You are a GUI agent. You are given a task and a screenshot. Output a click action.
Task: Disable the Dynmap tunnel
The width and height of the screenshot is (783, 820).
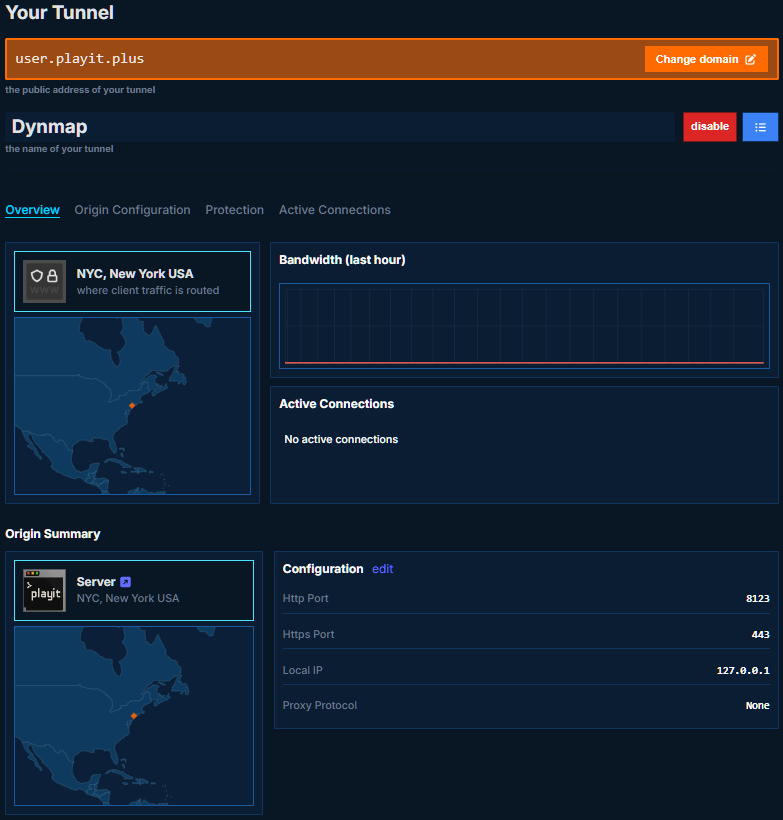pos(709,127)
